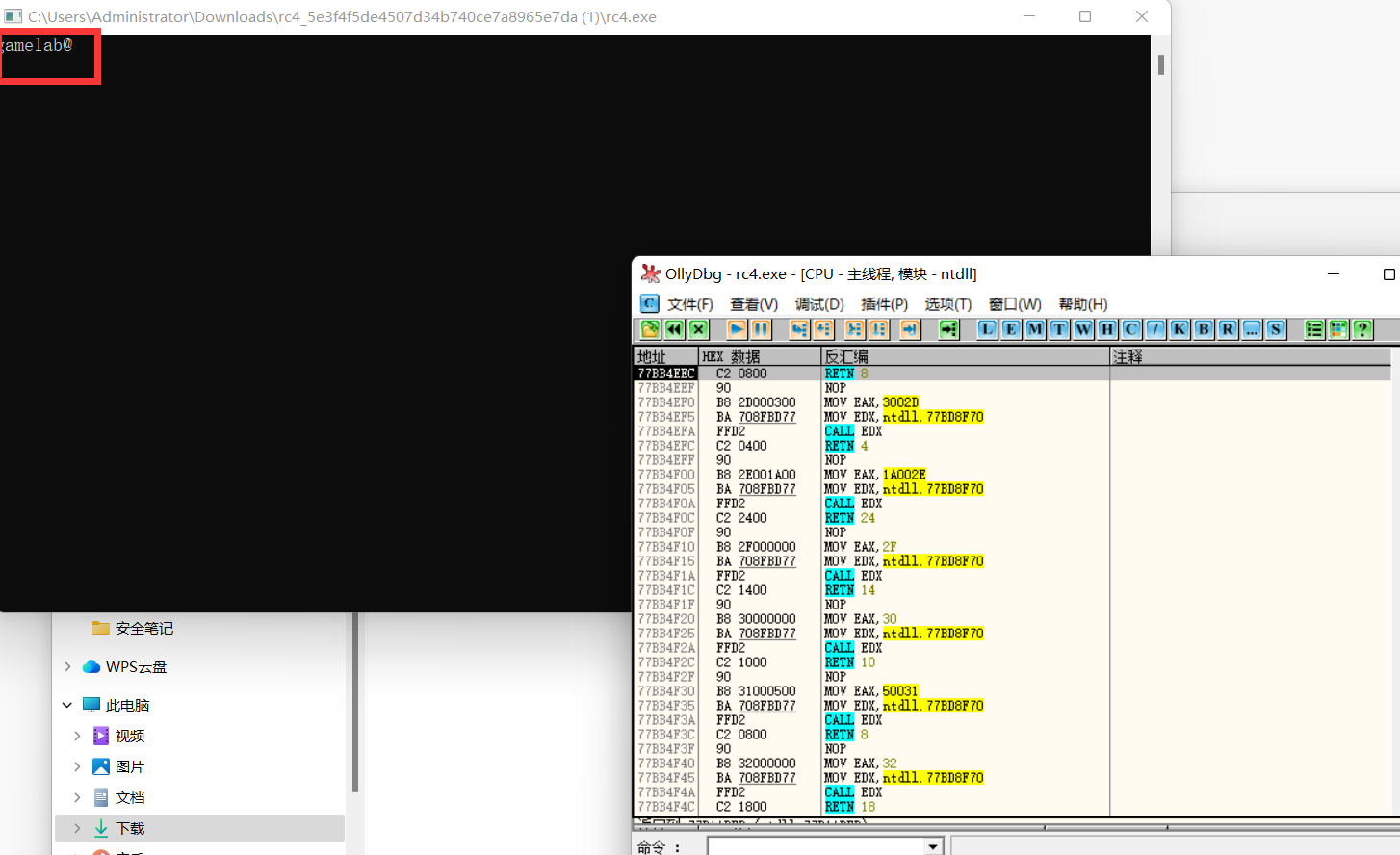Open Breakpoints window with B button
Screen dimensions: 1400x855
point(1204,329)
